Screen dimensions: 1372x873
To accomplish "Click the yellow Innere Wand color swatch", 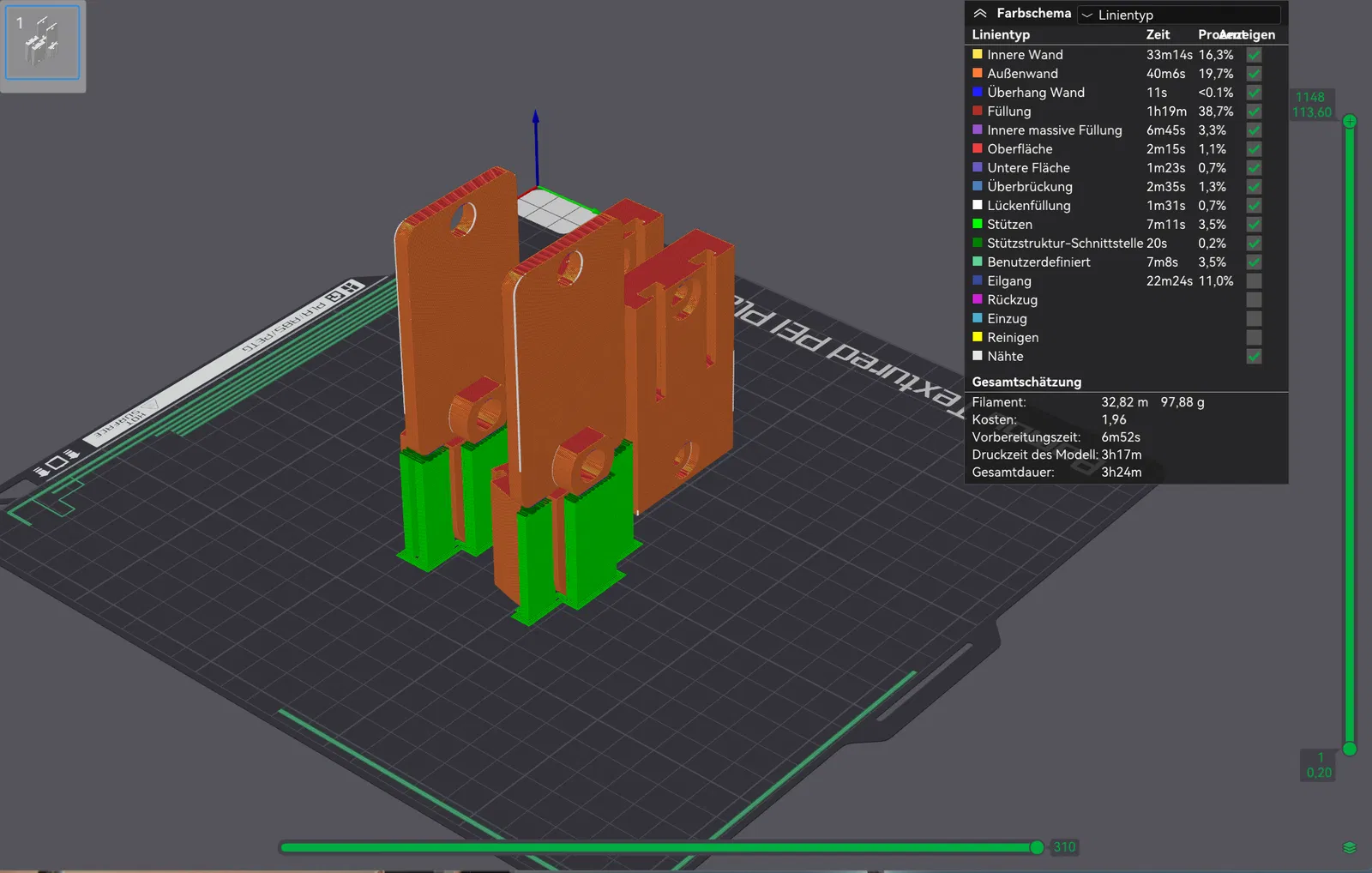I will tap(977, 54).
